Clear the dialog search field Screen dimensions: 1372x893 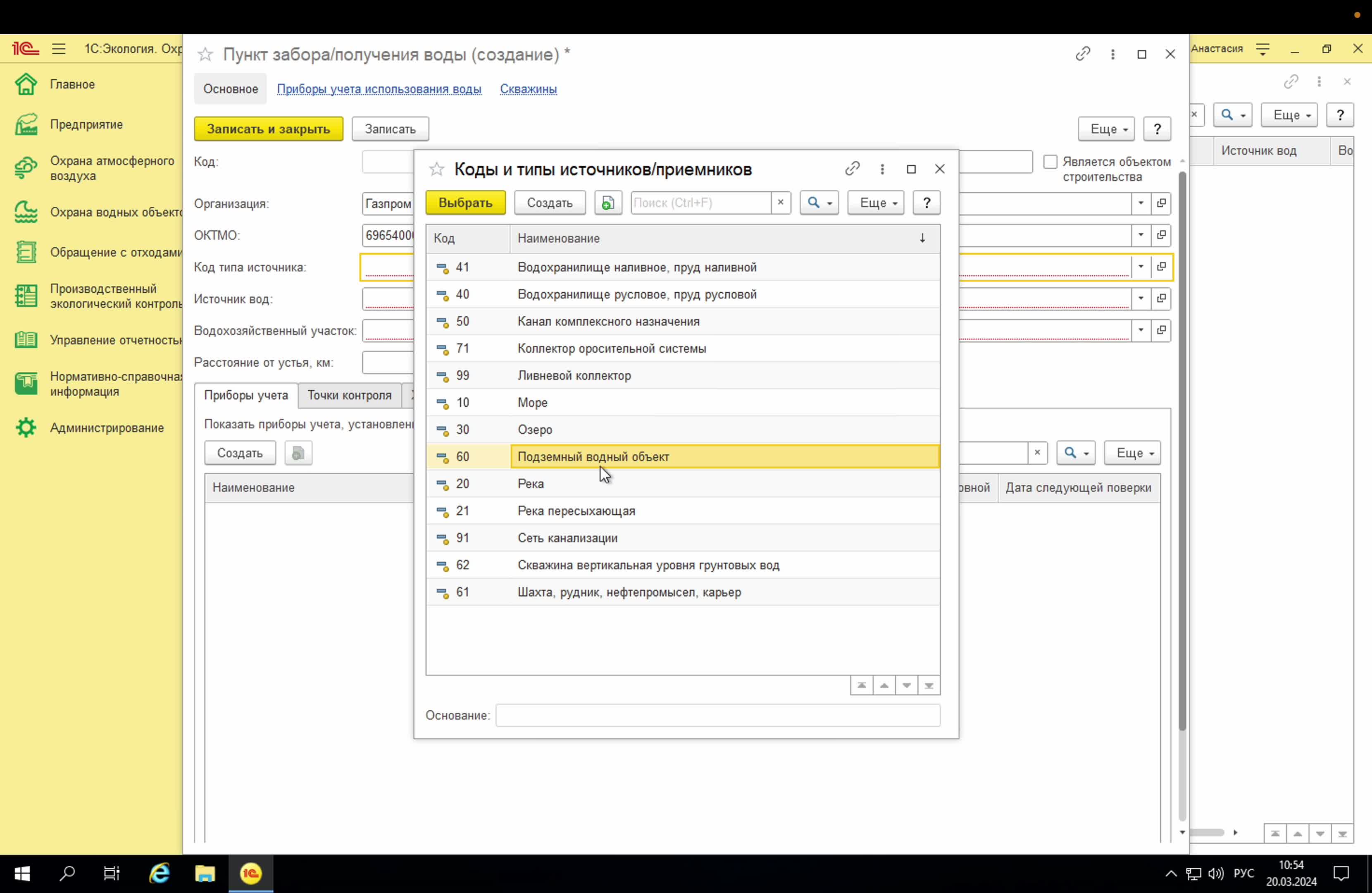click(781, 203)
